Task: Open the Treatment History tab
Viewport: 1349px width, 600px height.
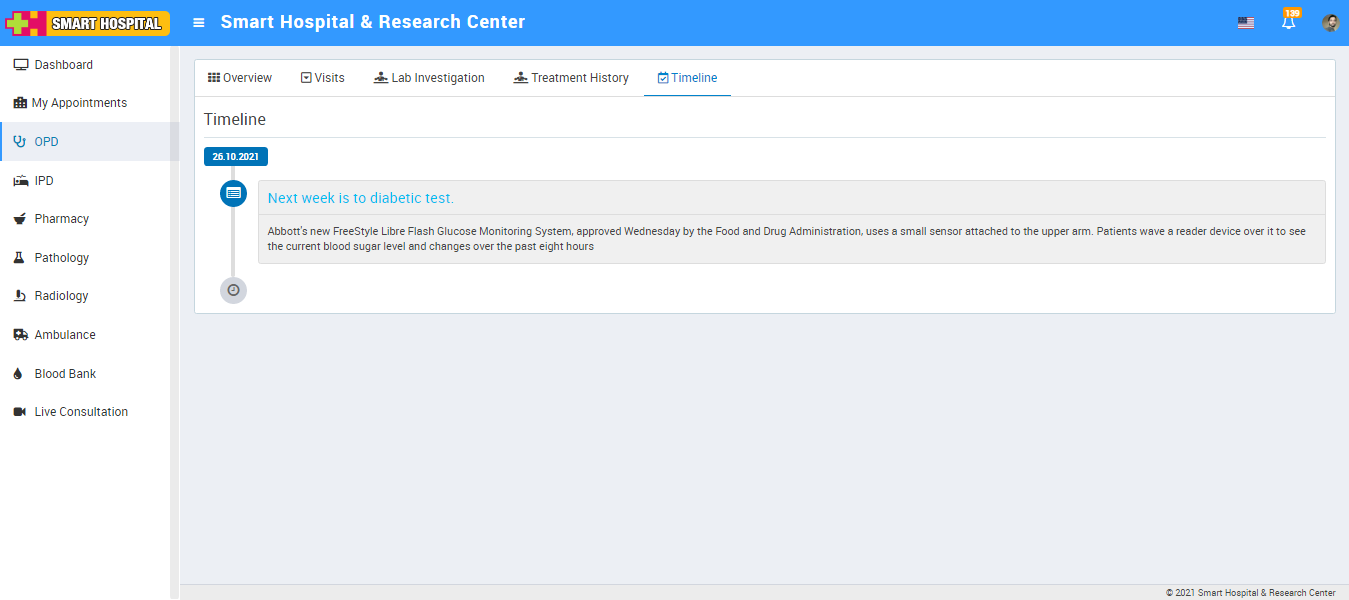Action: 571,78
